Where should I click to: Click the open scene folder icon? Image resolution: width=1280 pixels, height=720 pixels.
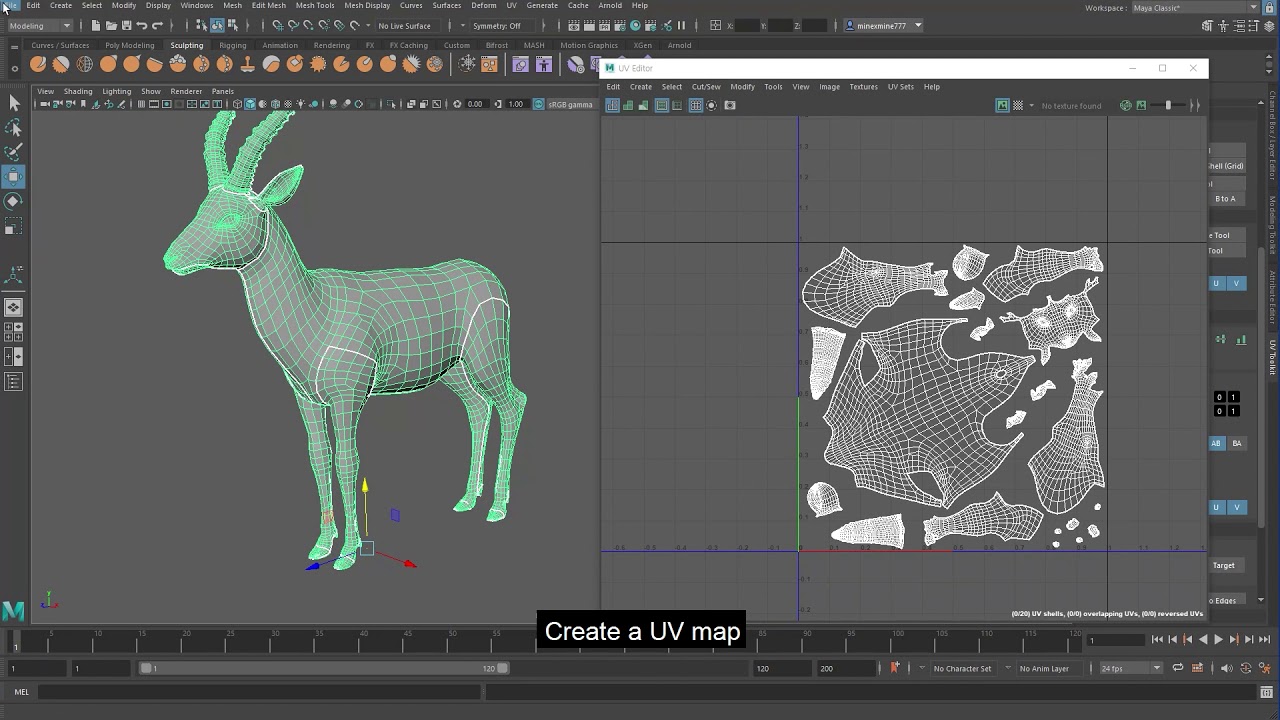coord(110,25)
